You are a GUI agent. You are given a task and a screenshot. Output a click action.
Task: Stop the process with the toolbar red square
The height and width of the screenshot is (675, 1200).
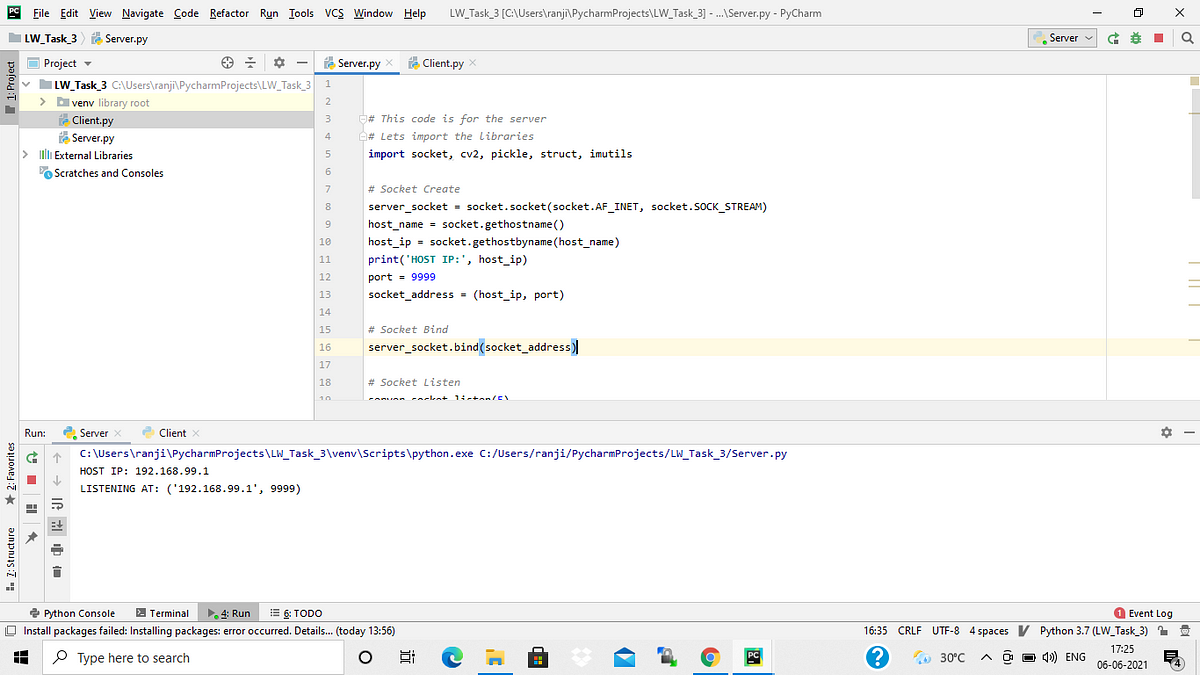pos(1159,38)
